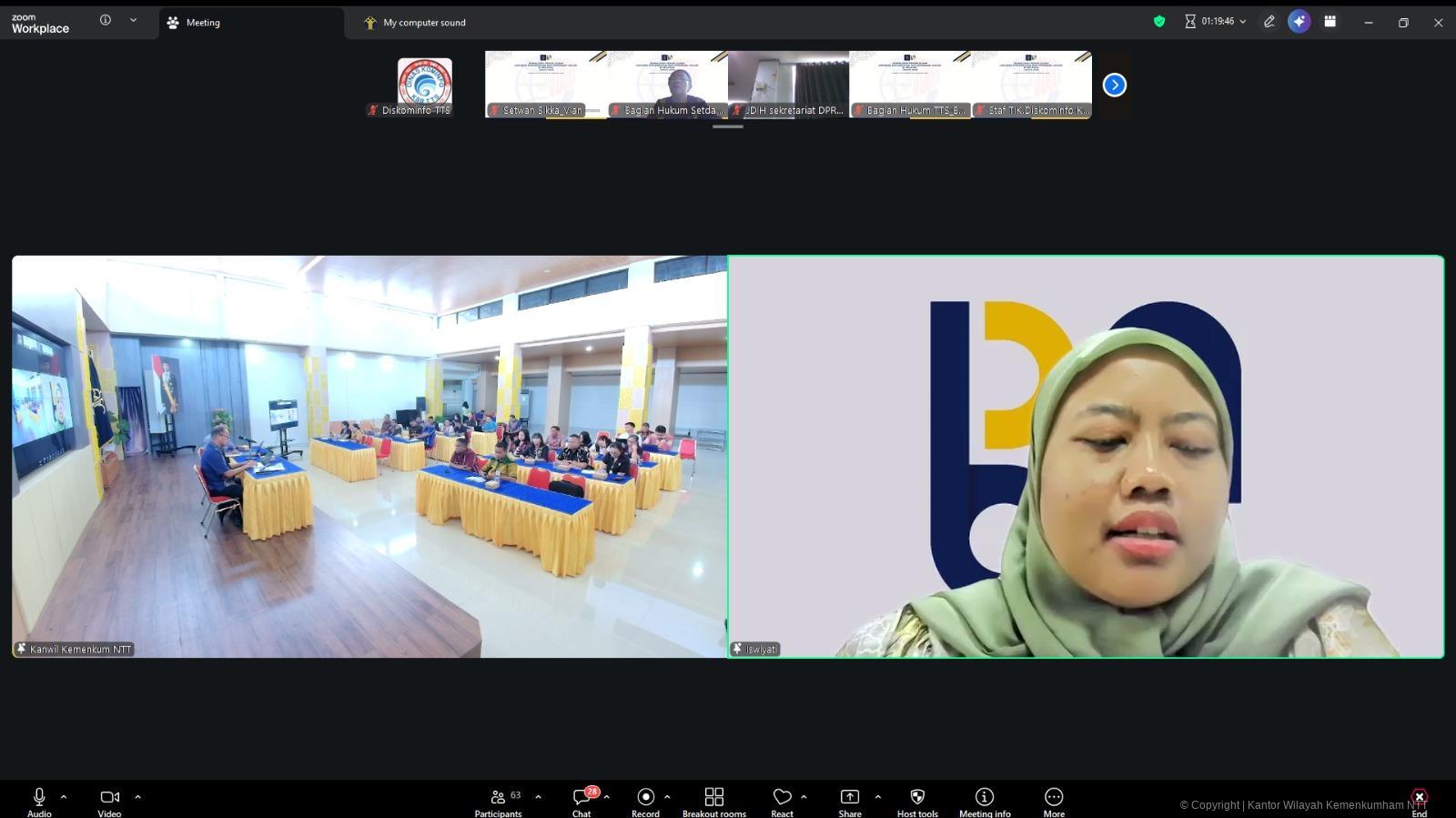This screenshot has height=818, width=1456.
Task: Open the More options menu
Action: coord(1054,801)
